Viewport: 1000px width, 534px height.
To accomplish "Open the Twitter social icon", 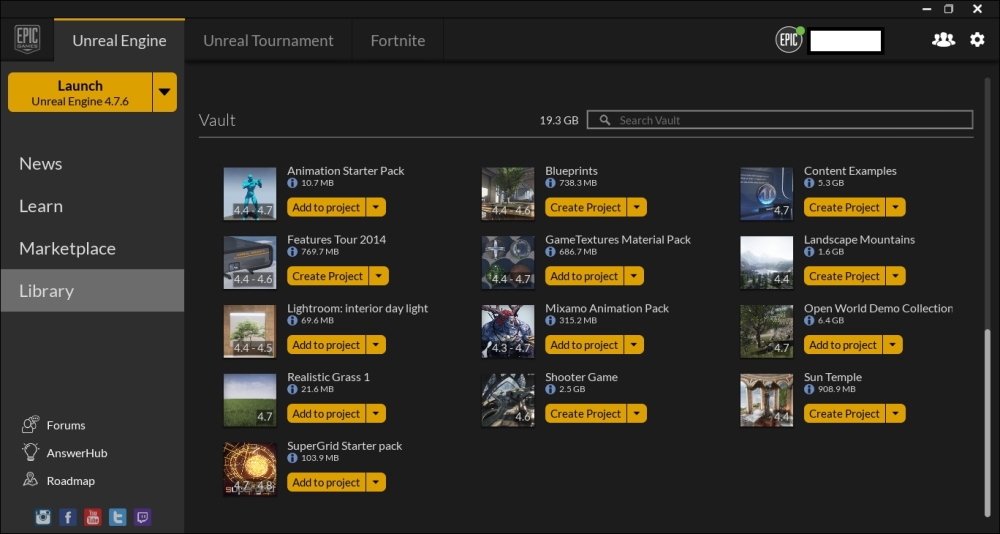I will pyautogui.click(x=117, y=517).
